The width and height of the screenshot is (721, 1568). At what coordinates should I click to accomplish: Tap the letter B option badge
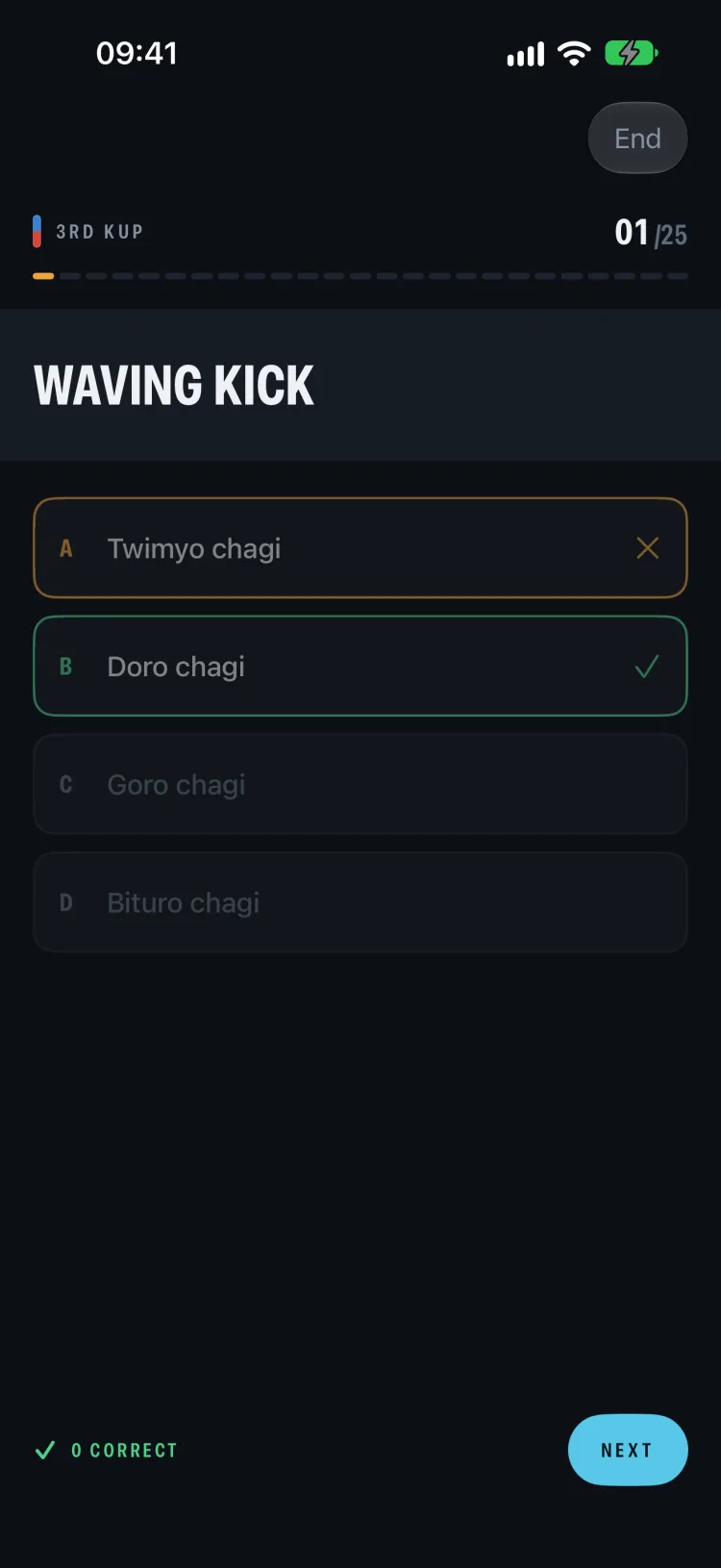[66, 666]
